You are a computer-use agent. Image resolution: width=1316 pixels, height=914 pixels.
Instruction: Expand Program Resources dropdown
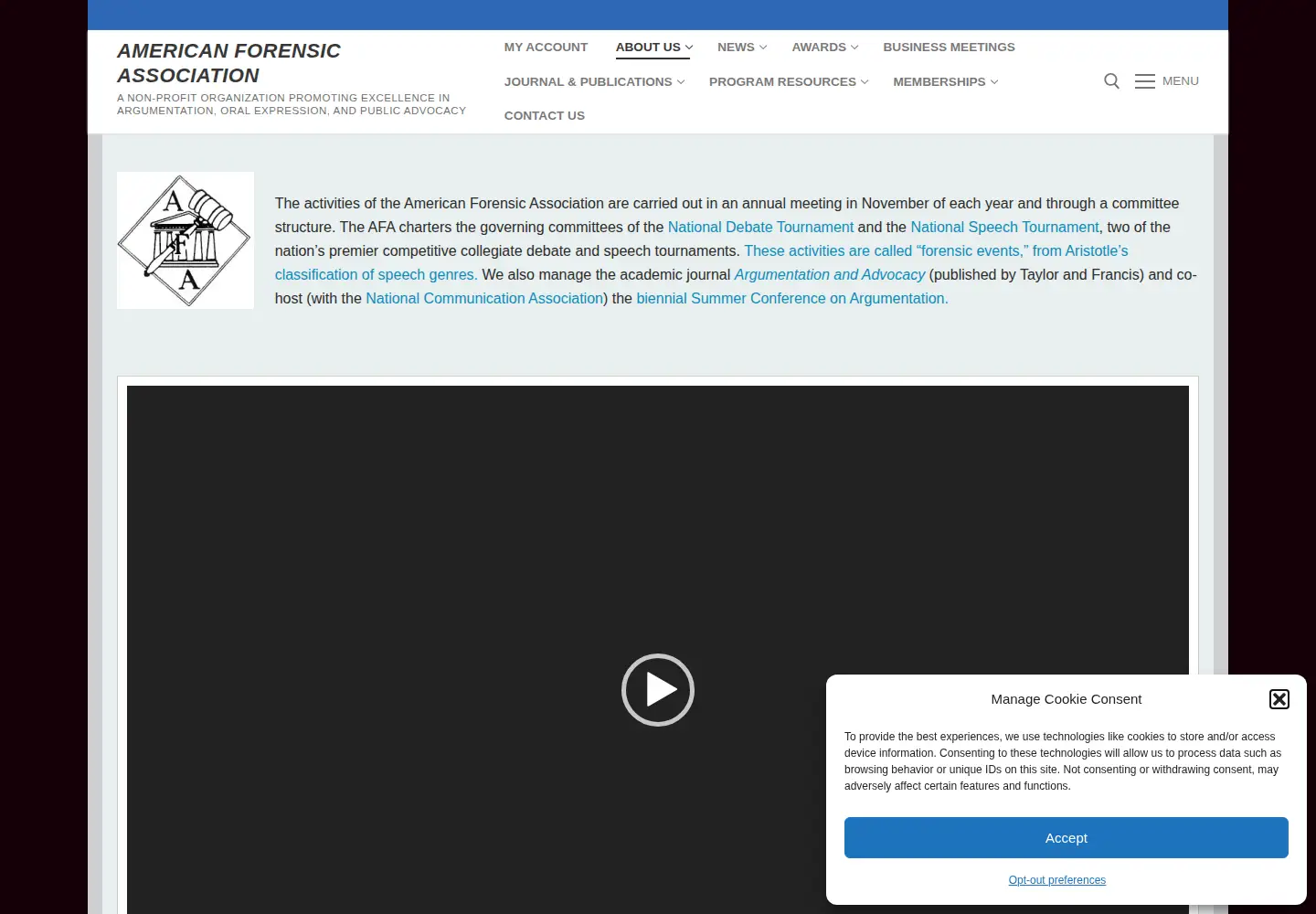[789, 82]
